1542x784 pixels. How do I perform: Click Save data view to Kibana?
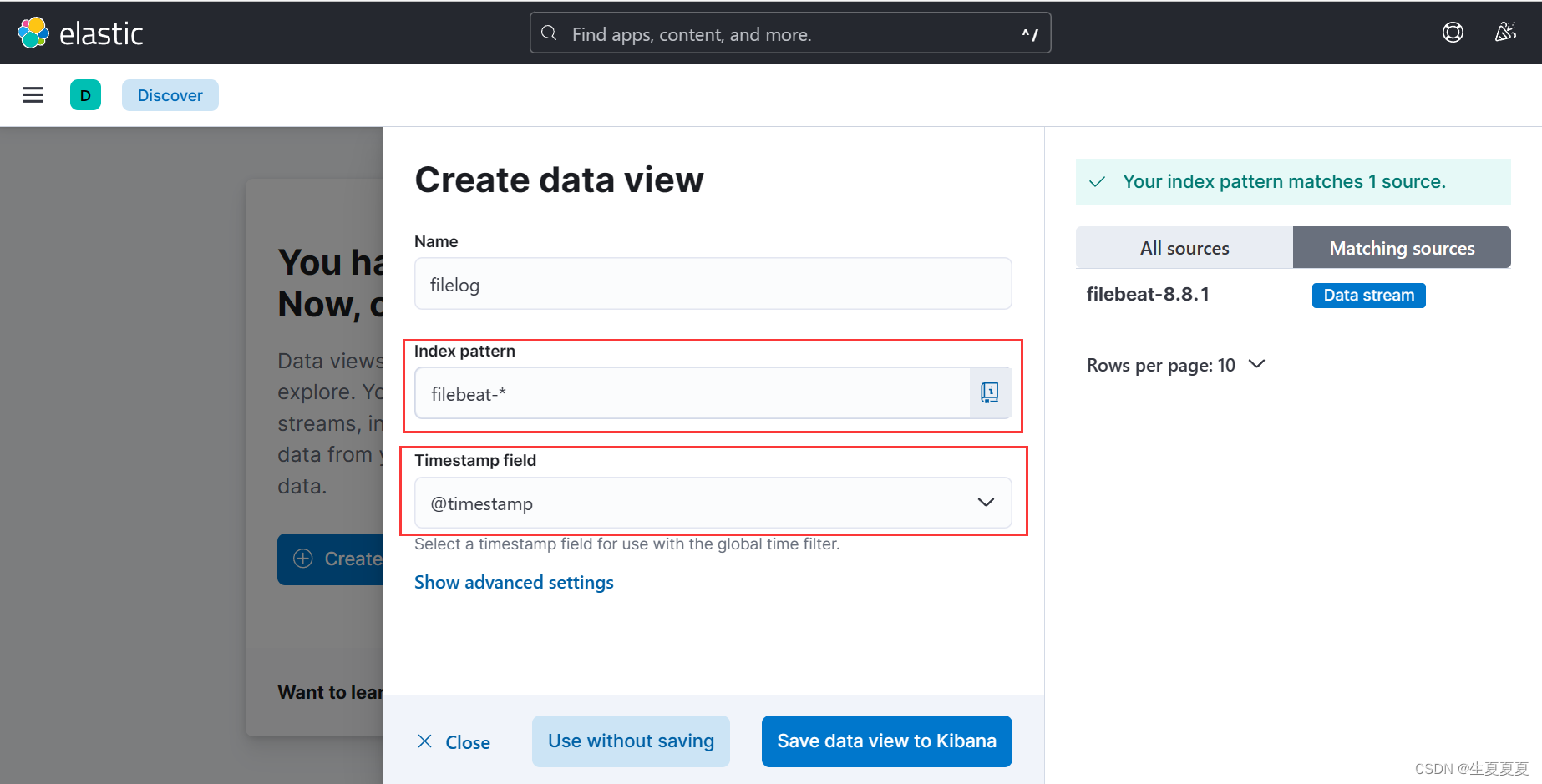pyautogui.click(x=887, y=741)
